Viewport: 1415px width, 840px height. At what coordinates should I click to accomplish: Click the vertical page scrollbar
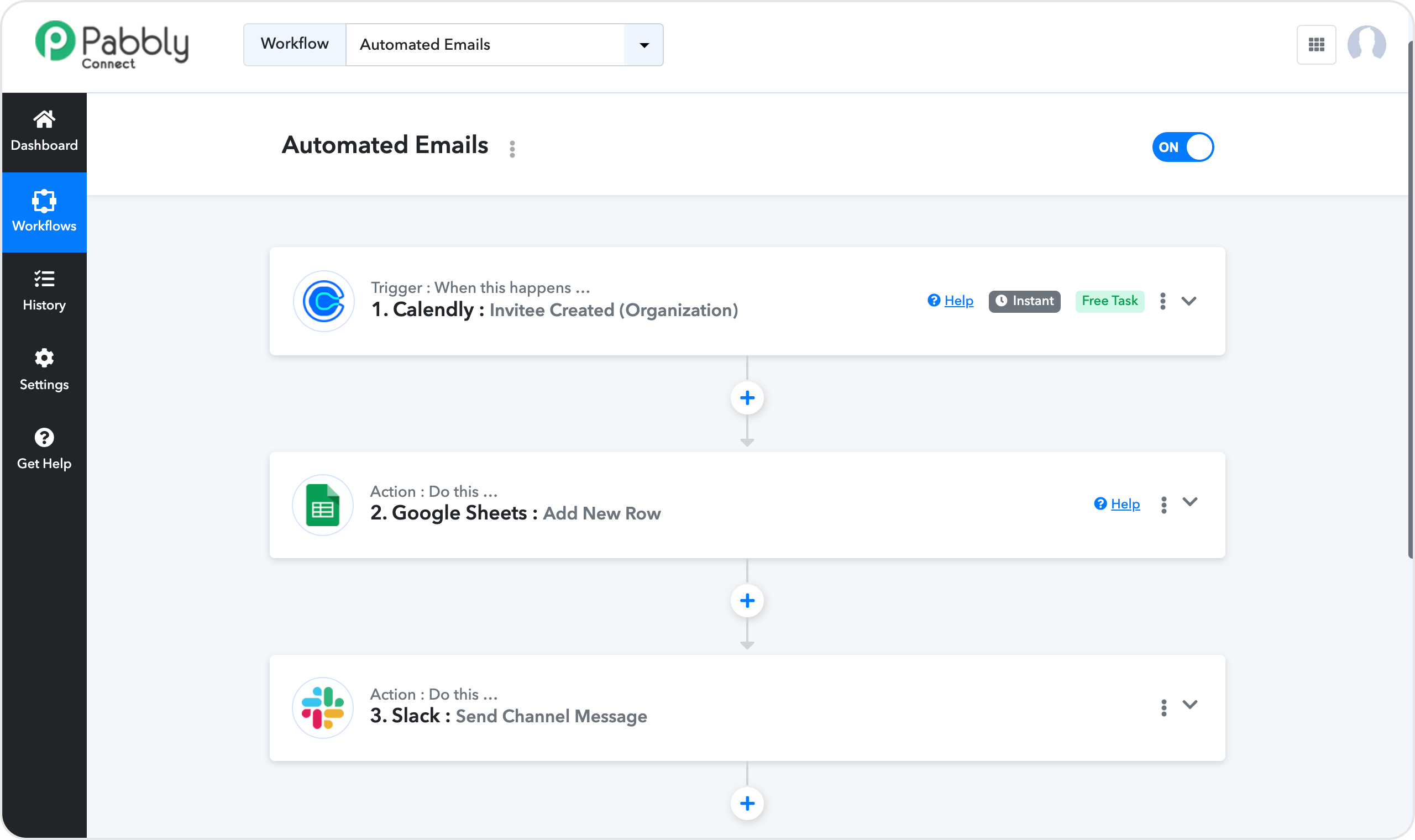click(1411, 300)
